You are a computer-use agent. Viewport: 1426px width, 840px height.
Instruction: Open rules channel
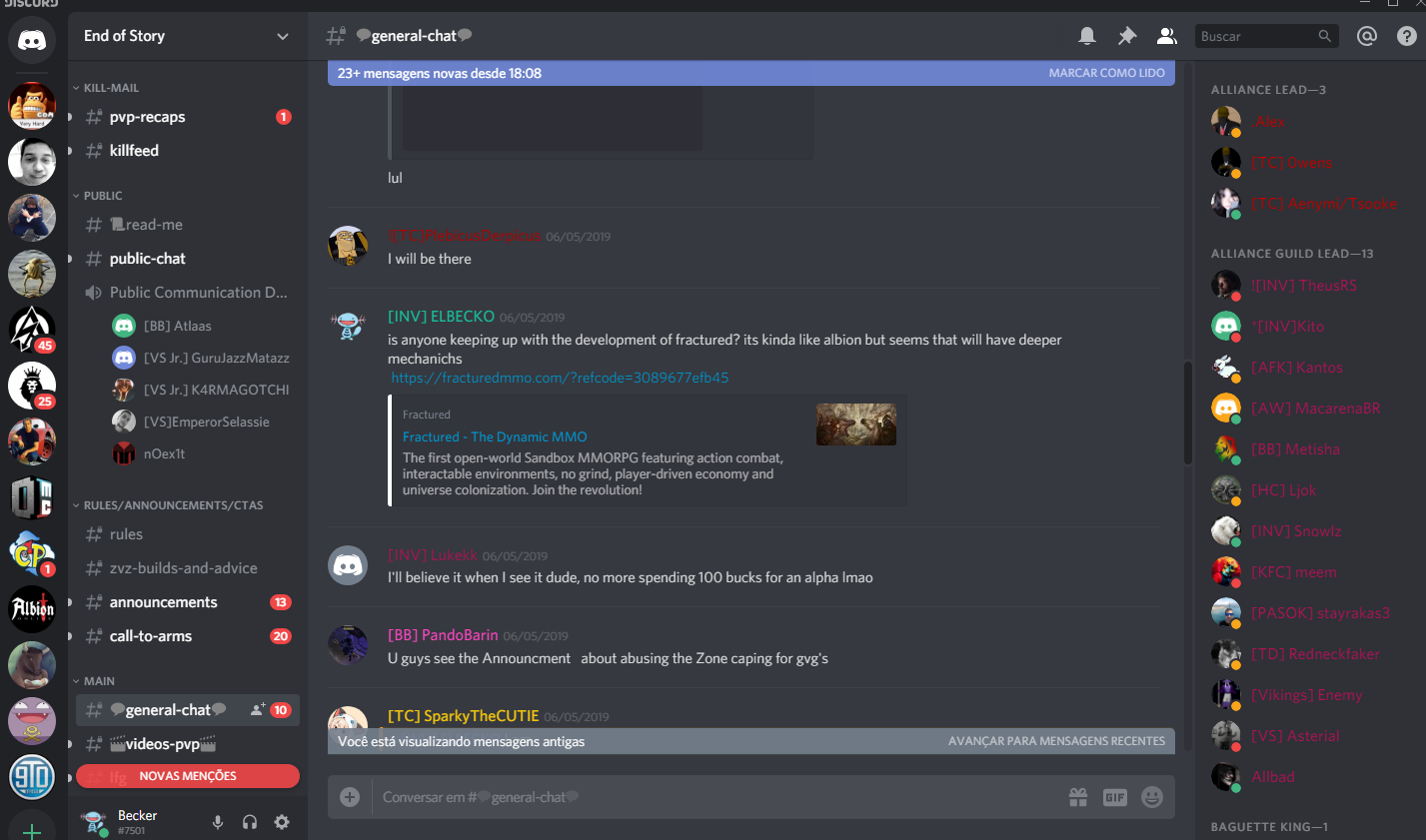188,534
